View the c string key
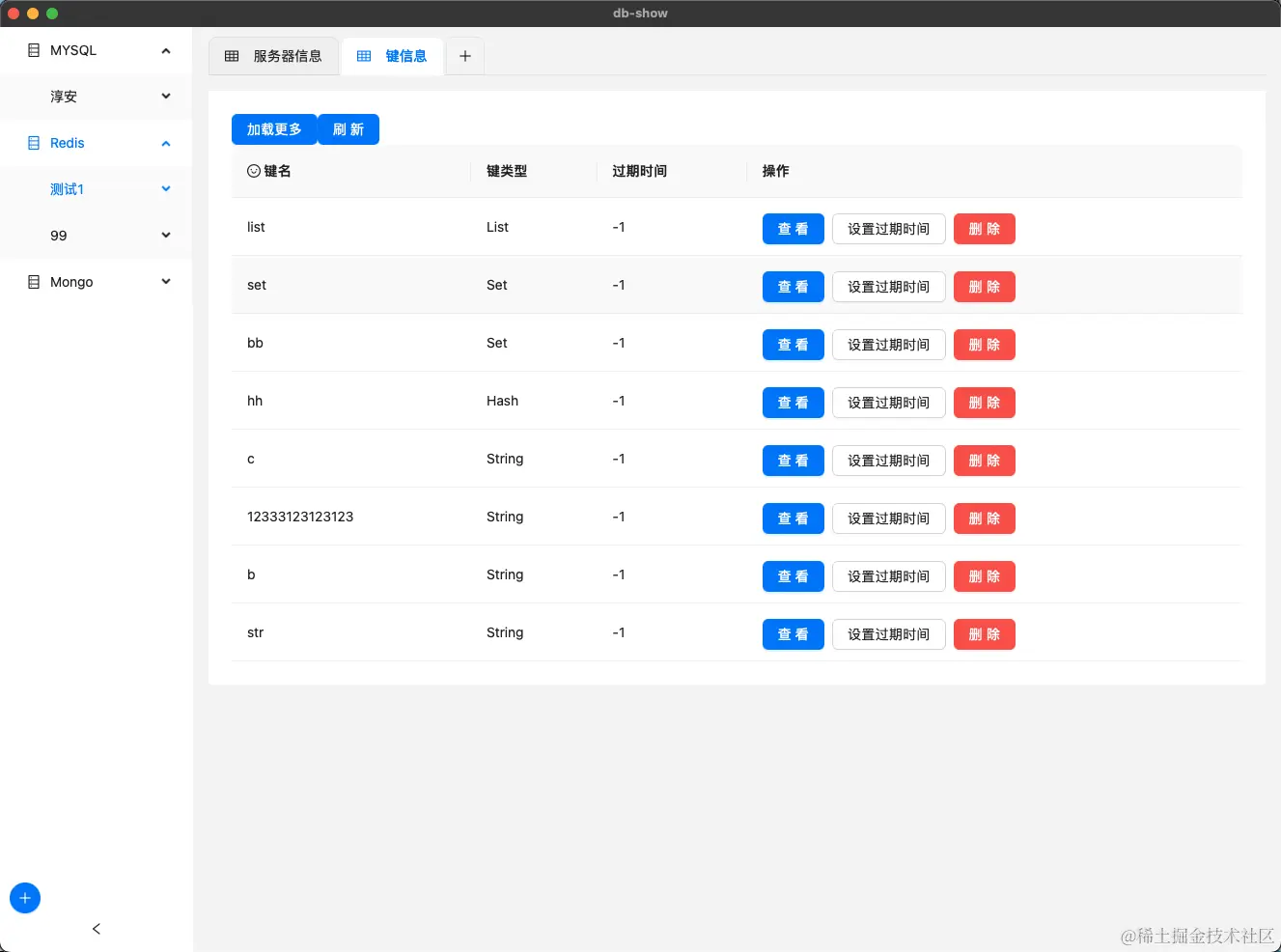The height and width of the screenshot is (952, 1281). pyautogui.click(x=794, y=461)
